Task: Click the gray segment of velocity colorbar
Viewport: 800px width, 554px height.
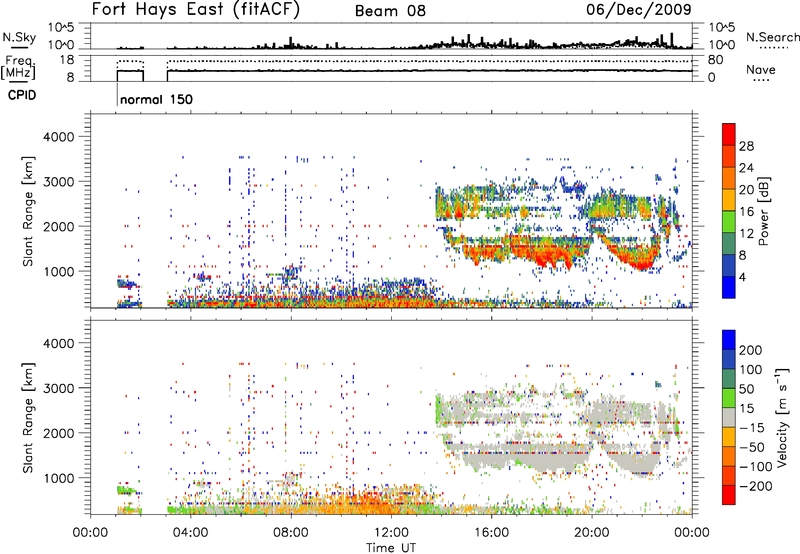Action: pos(729,417)
